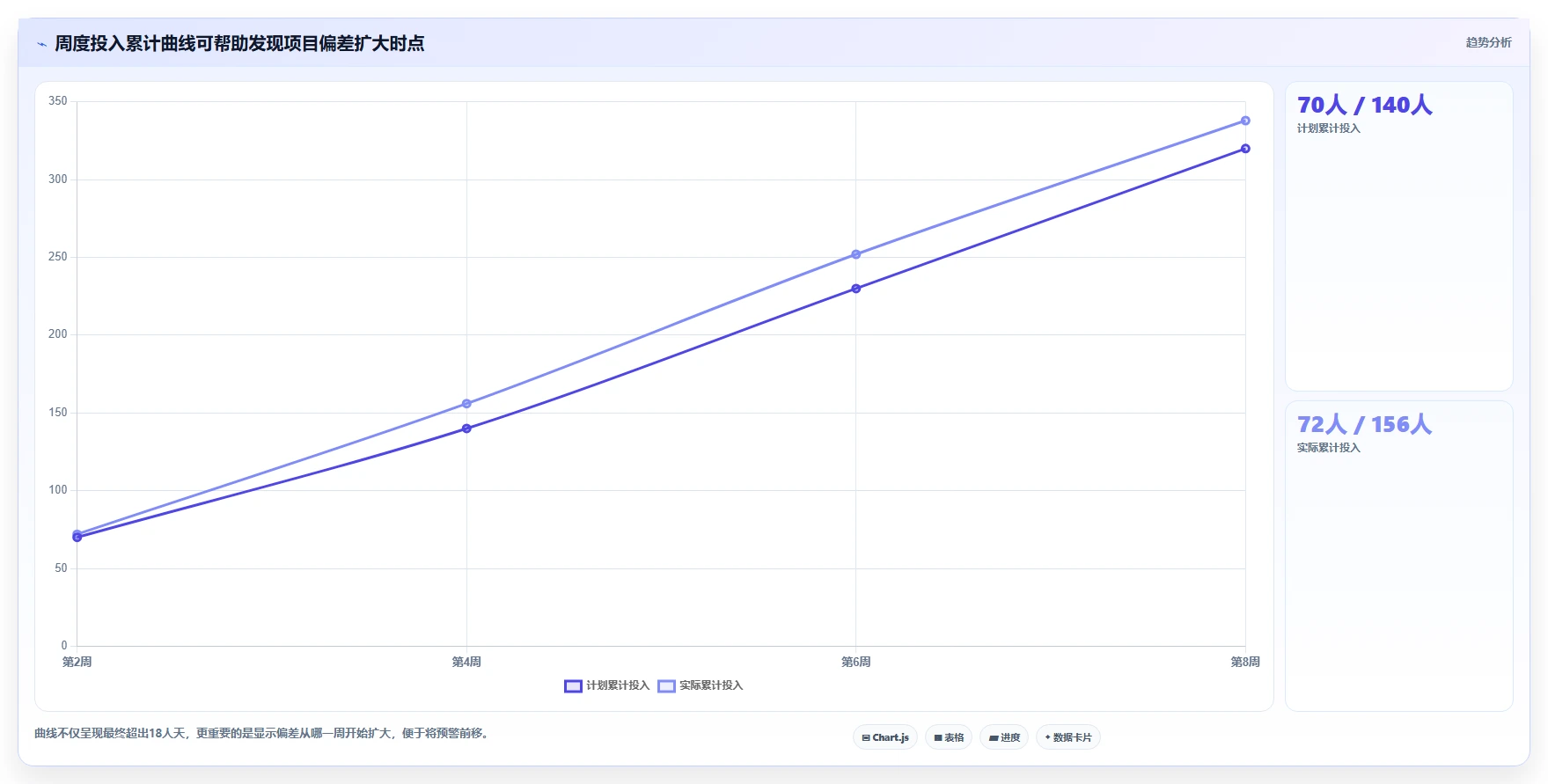Viewport: 1548px width, 784px height.
Task: Select the 表格 tag chip
Action: pyautogui.click(x=949, y=737)
